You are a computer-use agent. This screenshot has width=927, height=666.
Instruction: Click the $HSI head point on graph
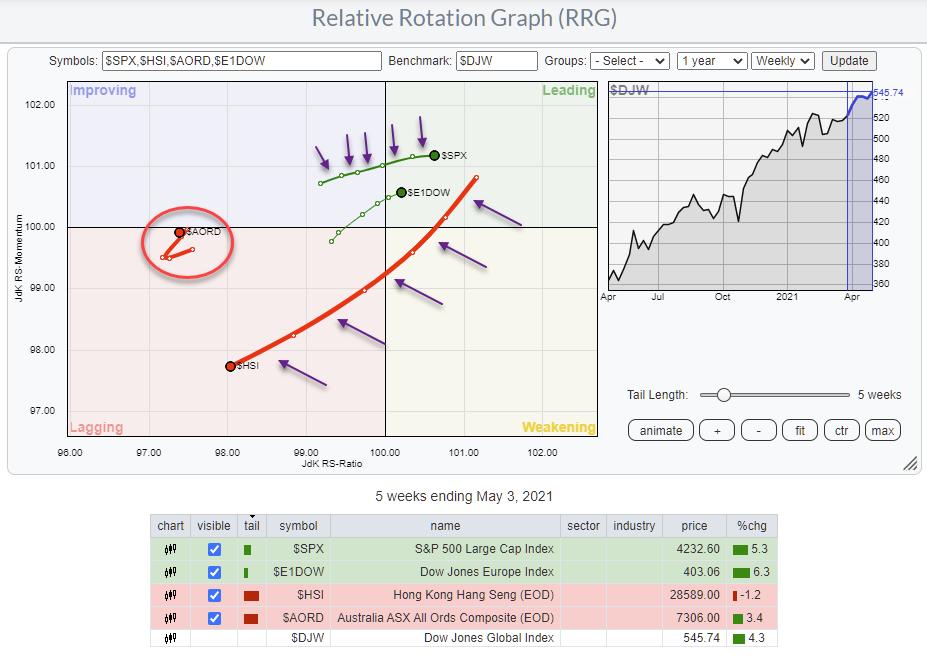pos(231,366)
